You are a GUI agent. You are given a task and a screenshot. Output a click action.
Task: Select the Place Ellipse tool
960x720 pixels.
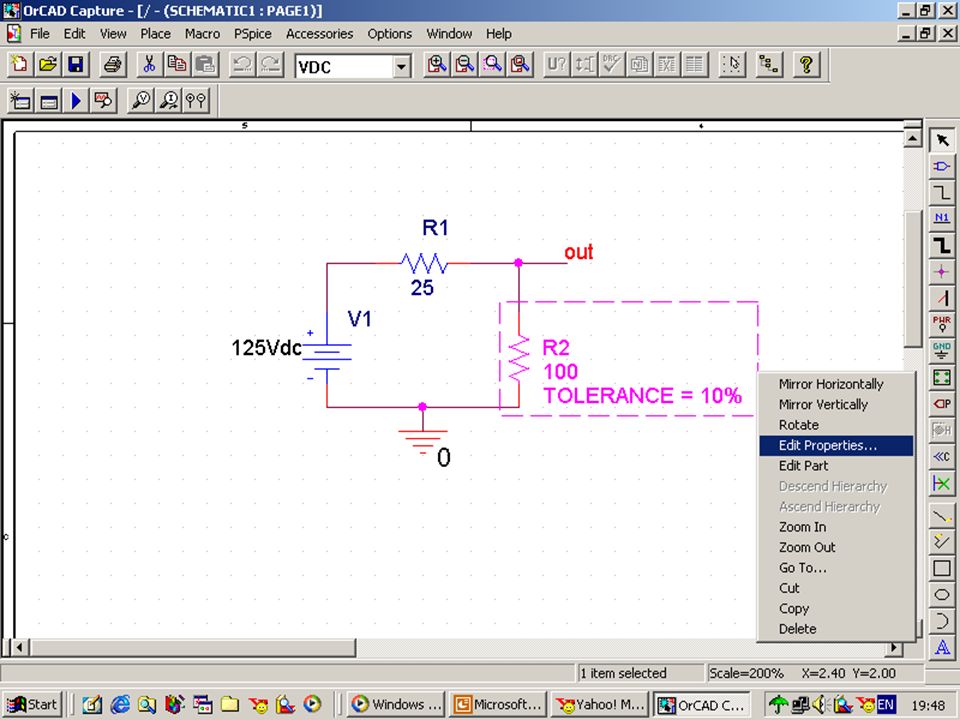[x=942, y=594]
